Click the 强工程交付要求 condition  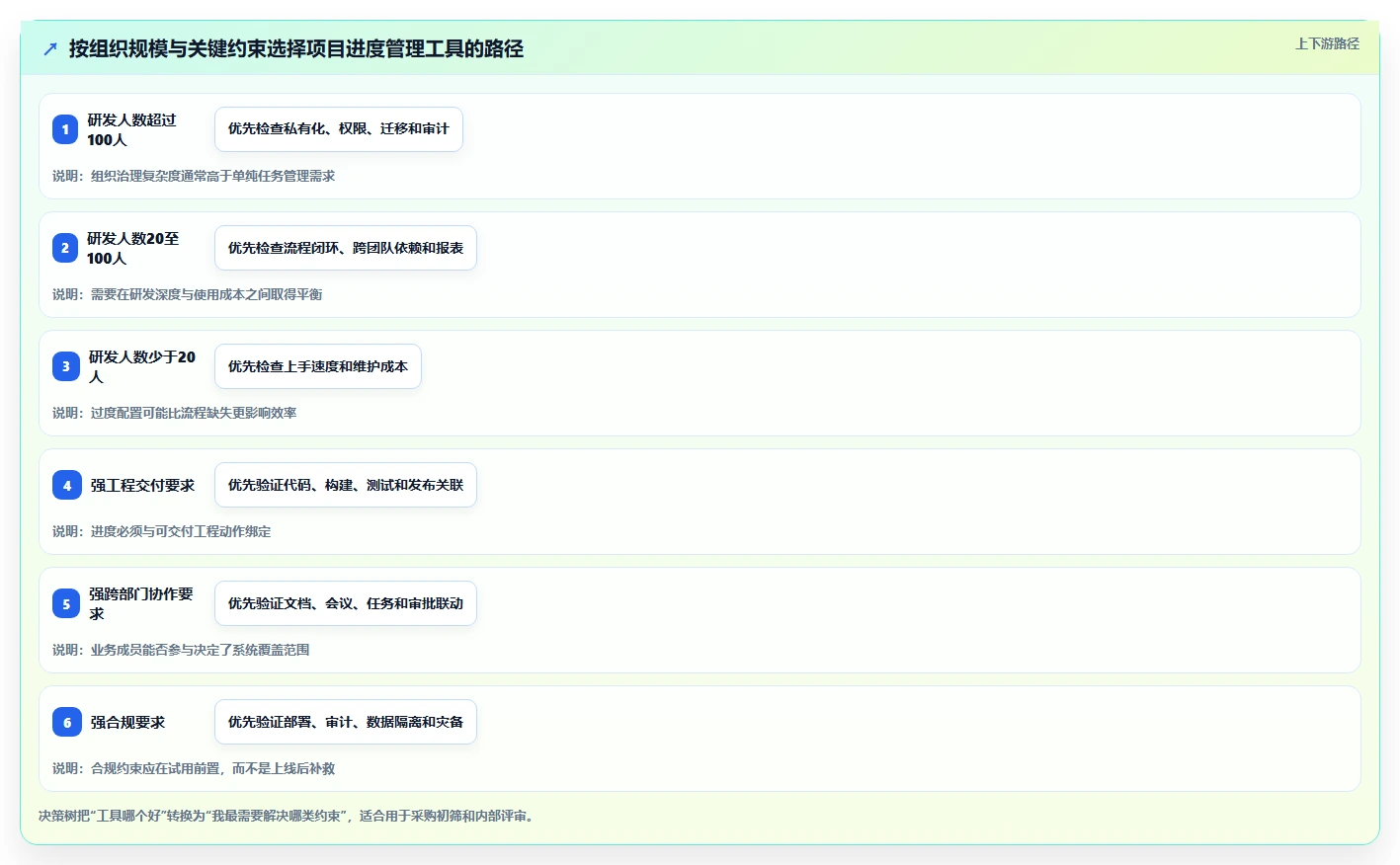pos(143,485)
